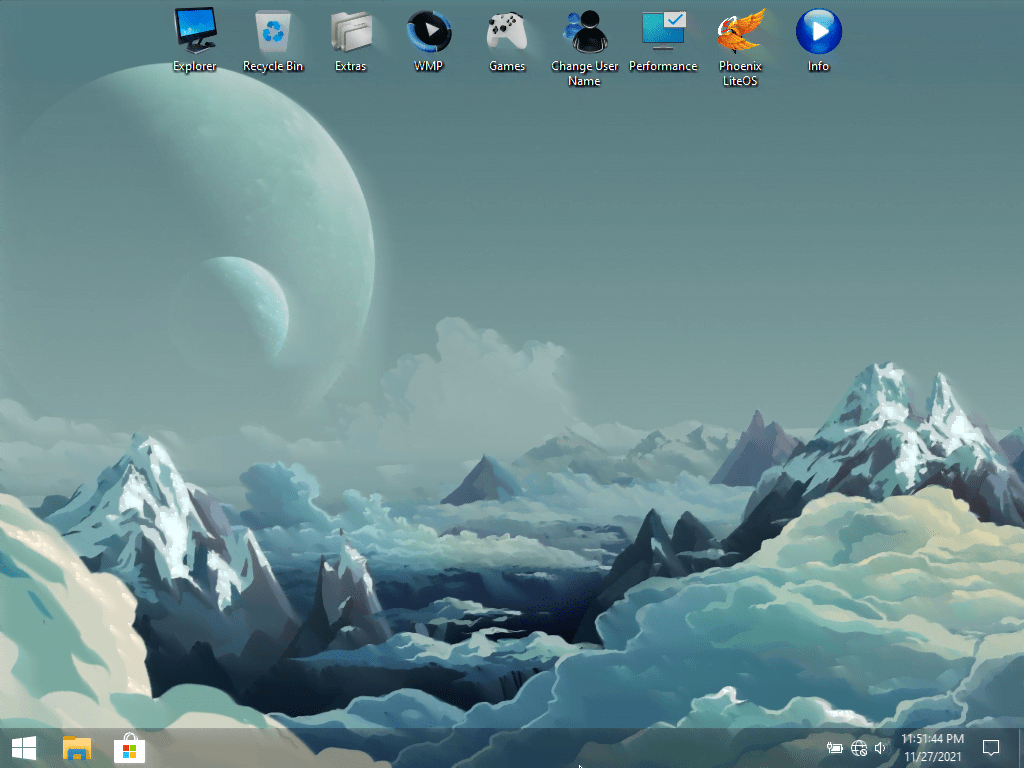Select the Games controller icon
The image size is (1024, 768).
point(507,40)
